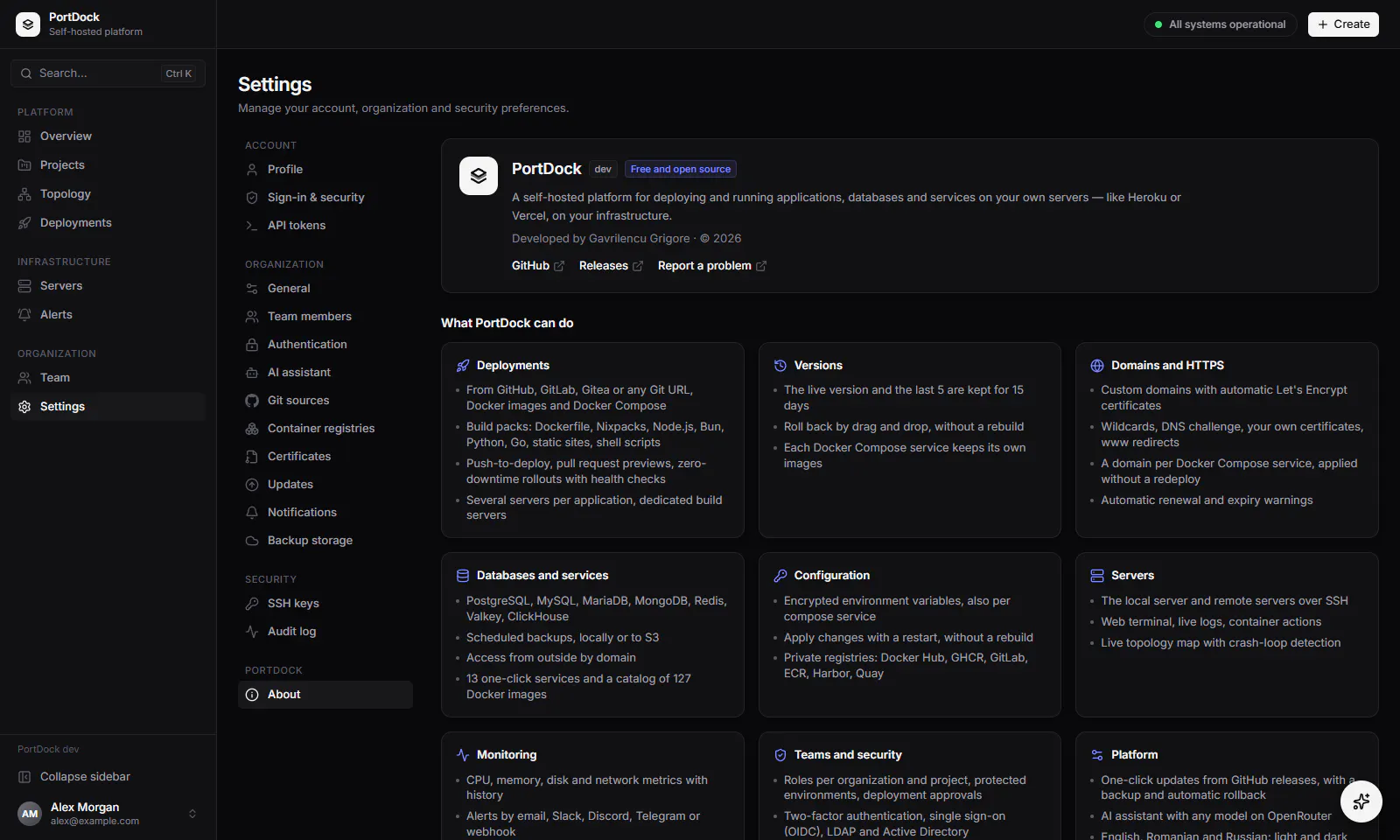This screenshot has height=840, width=1400.
Task: Click the Audit log activity icon
Action: pos(252,632)
